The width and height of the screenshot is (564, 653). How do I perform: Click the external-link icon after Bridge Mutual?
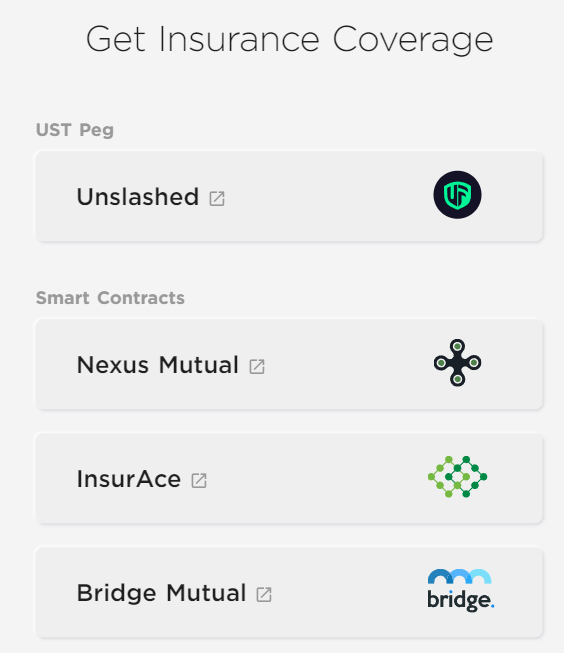pos(264,595)
